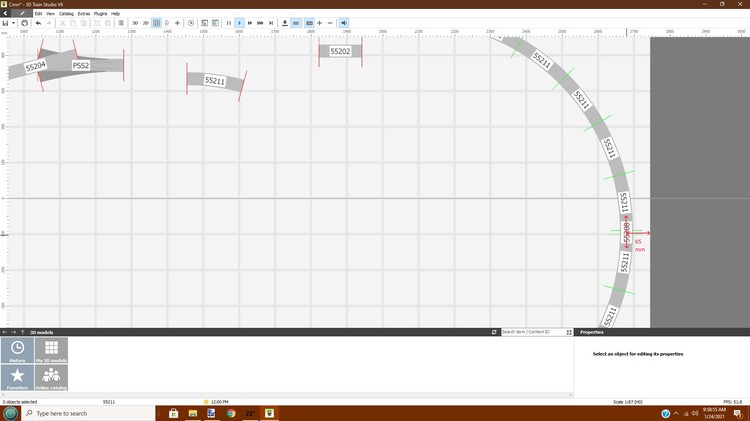The width and height of the screenshot is (750, 421).
Task: Switch to 3D view
Action: [135, 23]
